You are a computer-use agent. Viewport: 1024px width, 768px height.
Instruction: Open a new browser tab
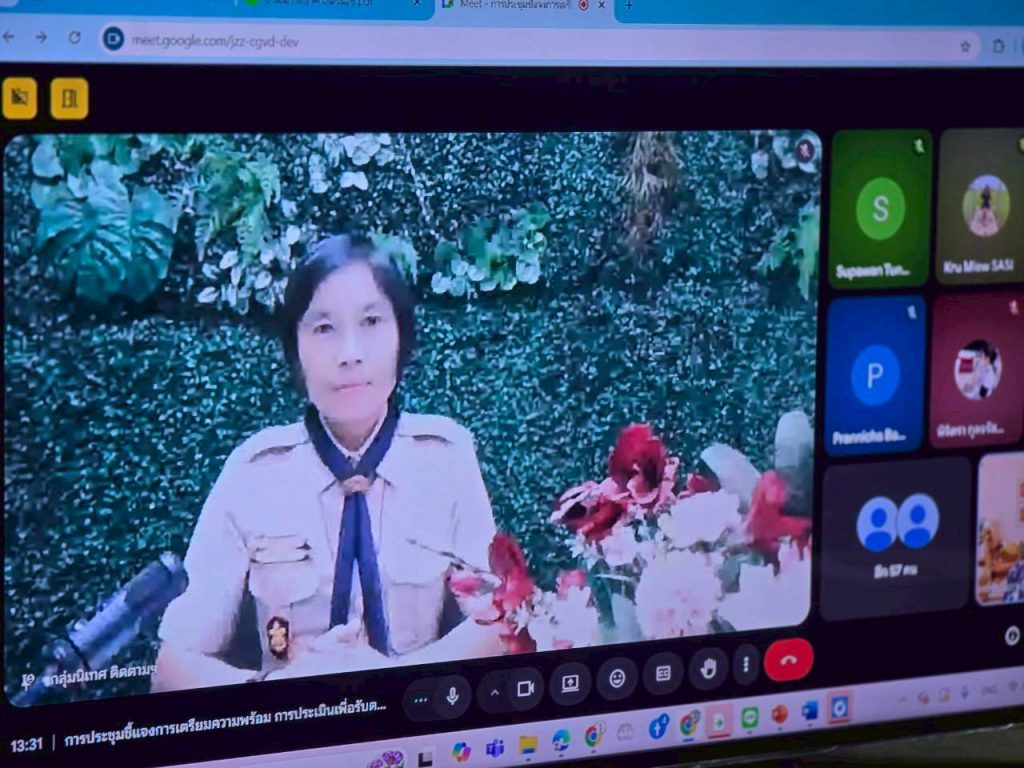click(629, 6)
